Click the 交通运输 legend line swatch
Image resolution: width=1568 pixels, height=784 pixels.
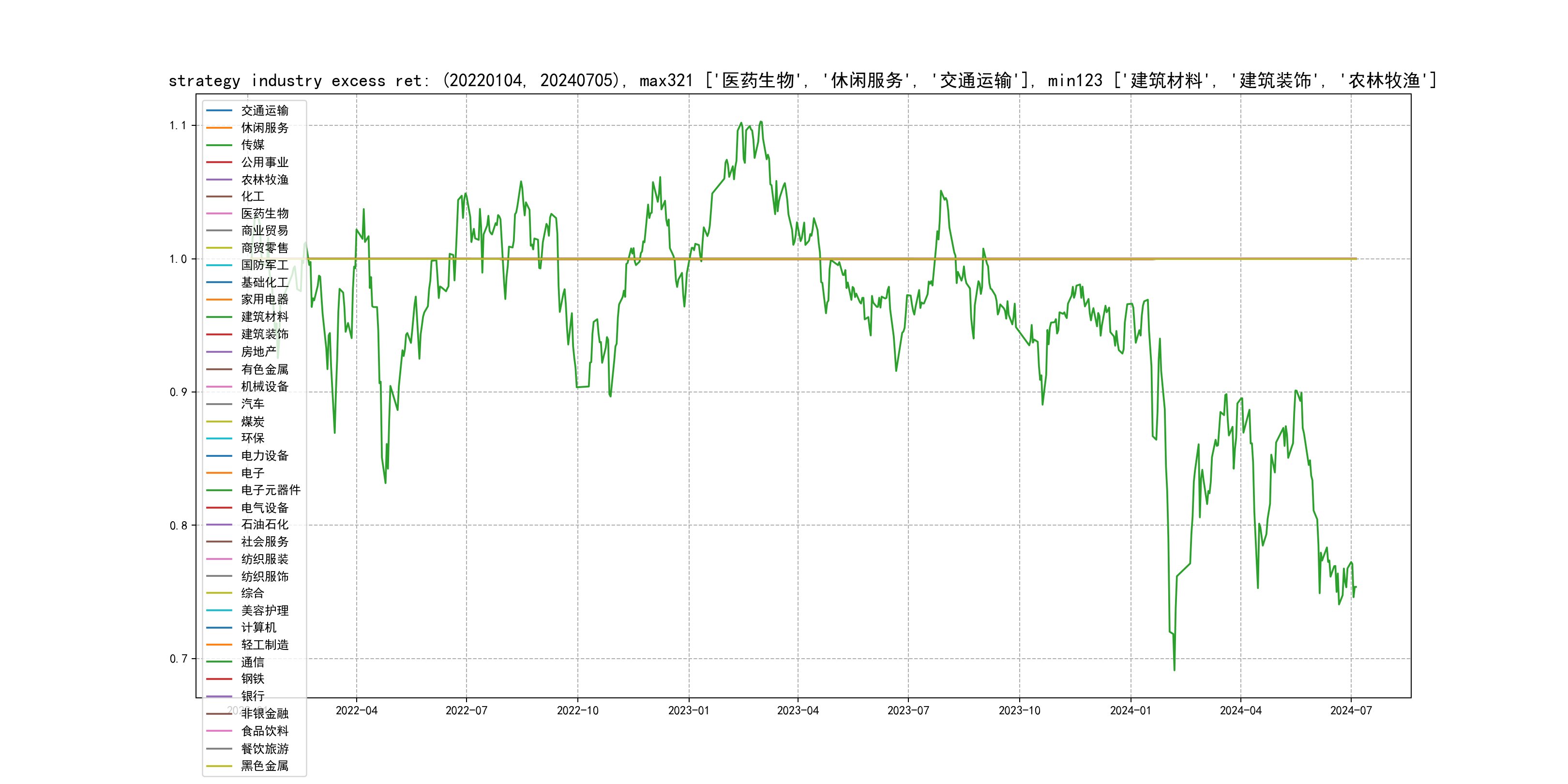(219, 111)
